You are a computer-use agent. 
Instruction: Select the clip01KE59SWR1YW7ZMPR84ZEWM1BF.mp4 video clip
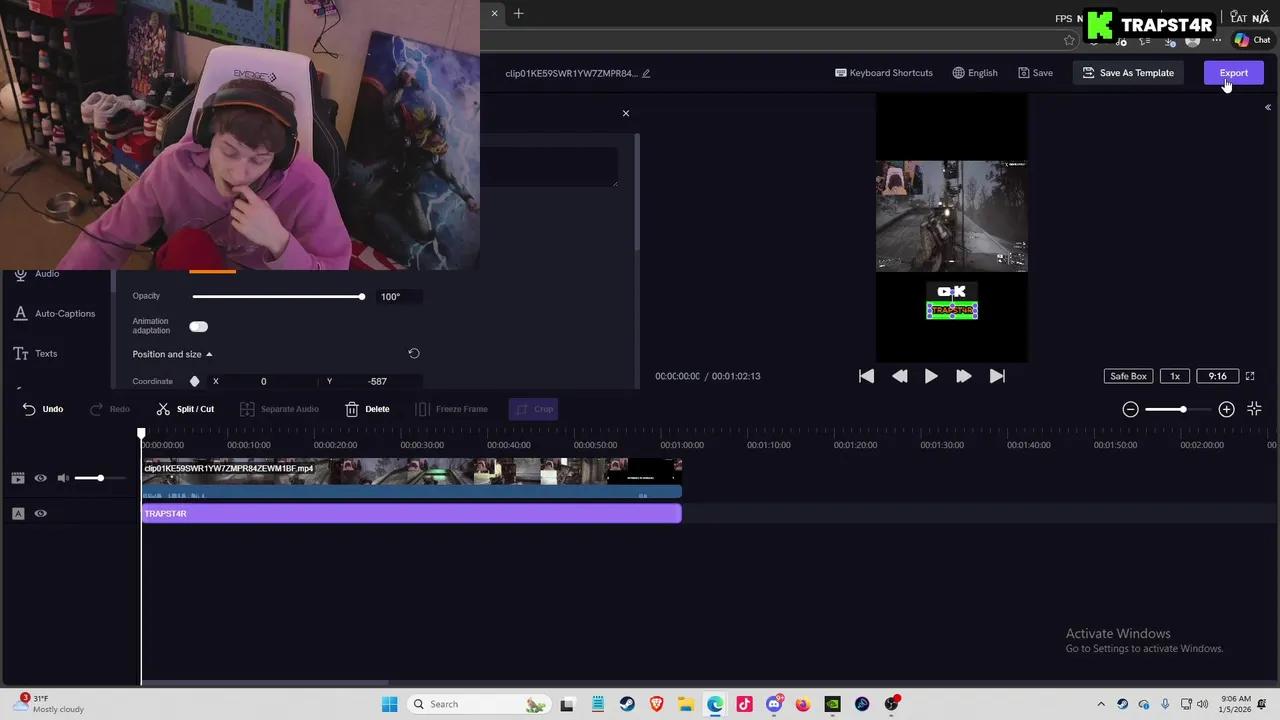coord(411,478)
